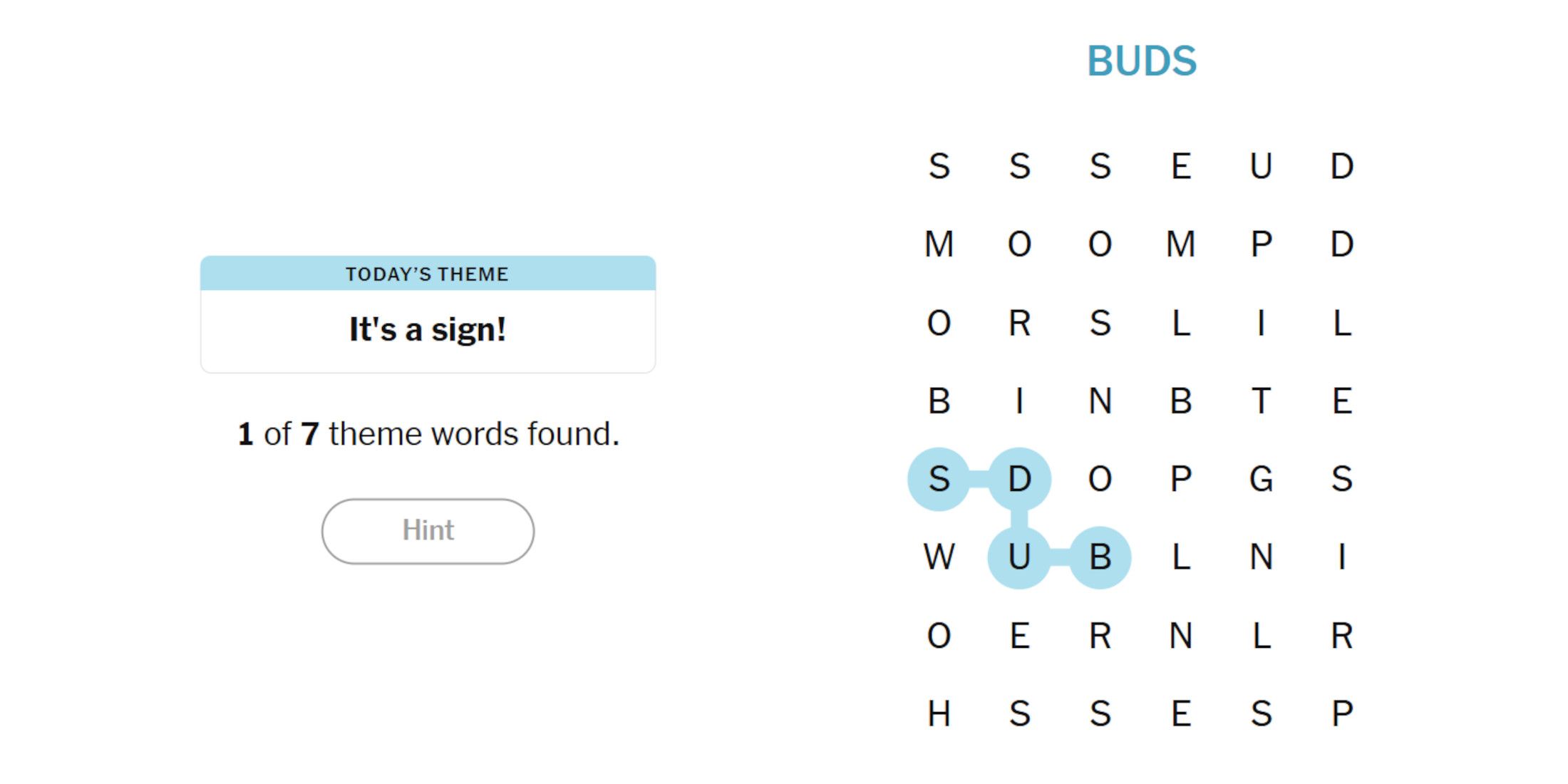The width and height of the screenshot is (1568, 784).
Task: Click the P between O and G
Action: (1180, 479)
